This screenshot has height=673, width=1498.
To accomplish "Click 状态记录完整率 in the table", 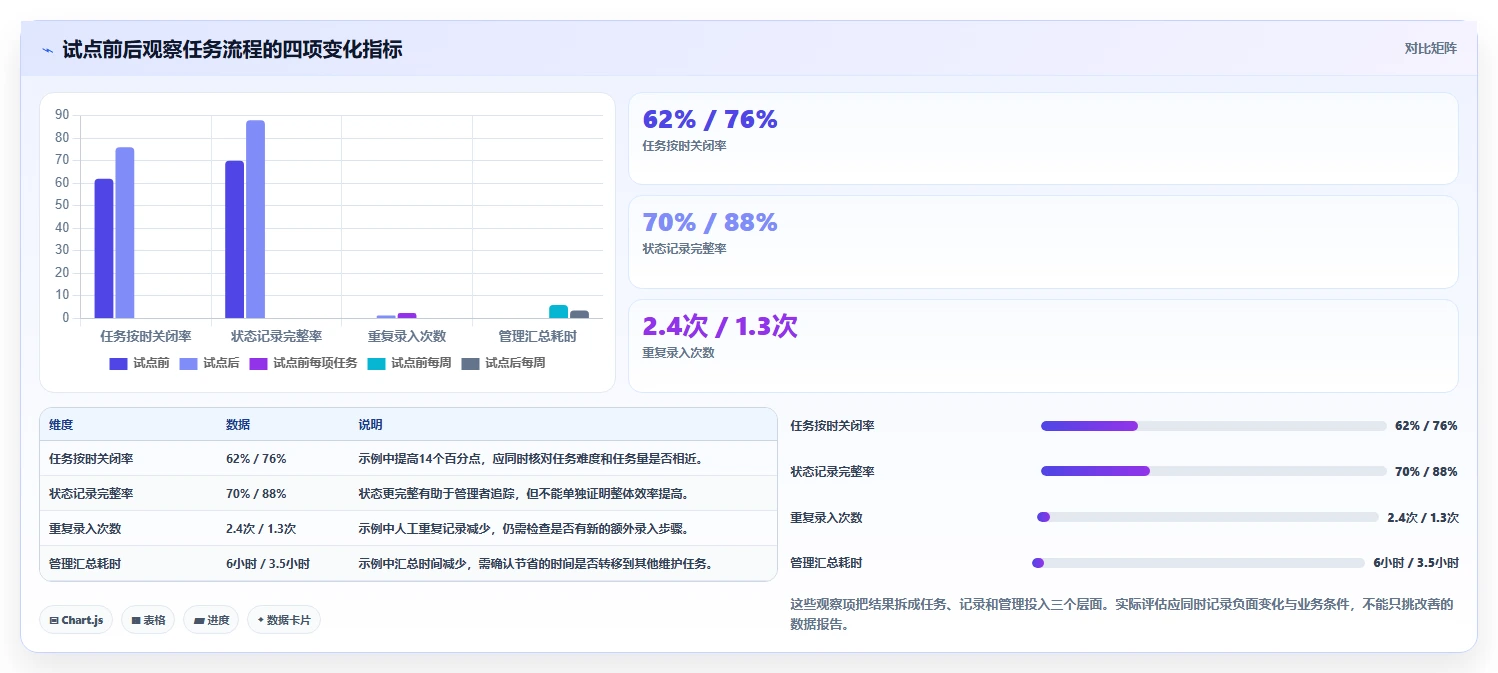I will [91, 494].
